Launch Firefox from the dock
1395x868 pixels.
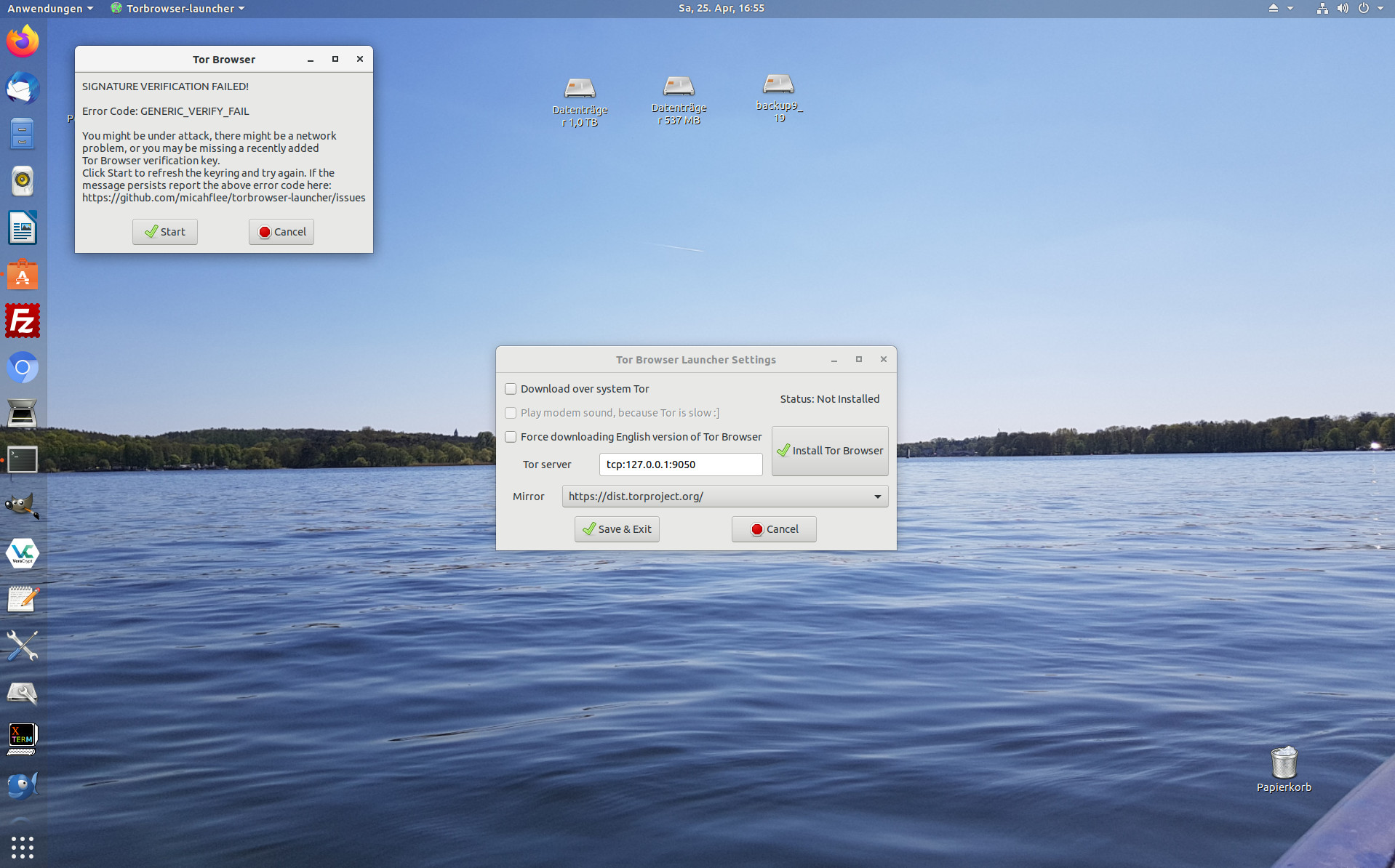[x=23, y=41]
